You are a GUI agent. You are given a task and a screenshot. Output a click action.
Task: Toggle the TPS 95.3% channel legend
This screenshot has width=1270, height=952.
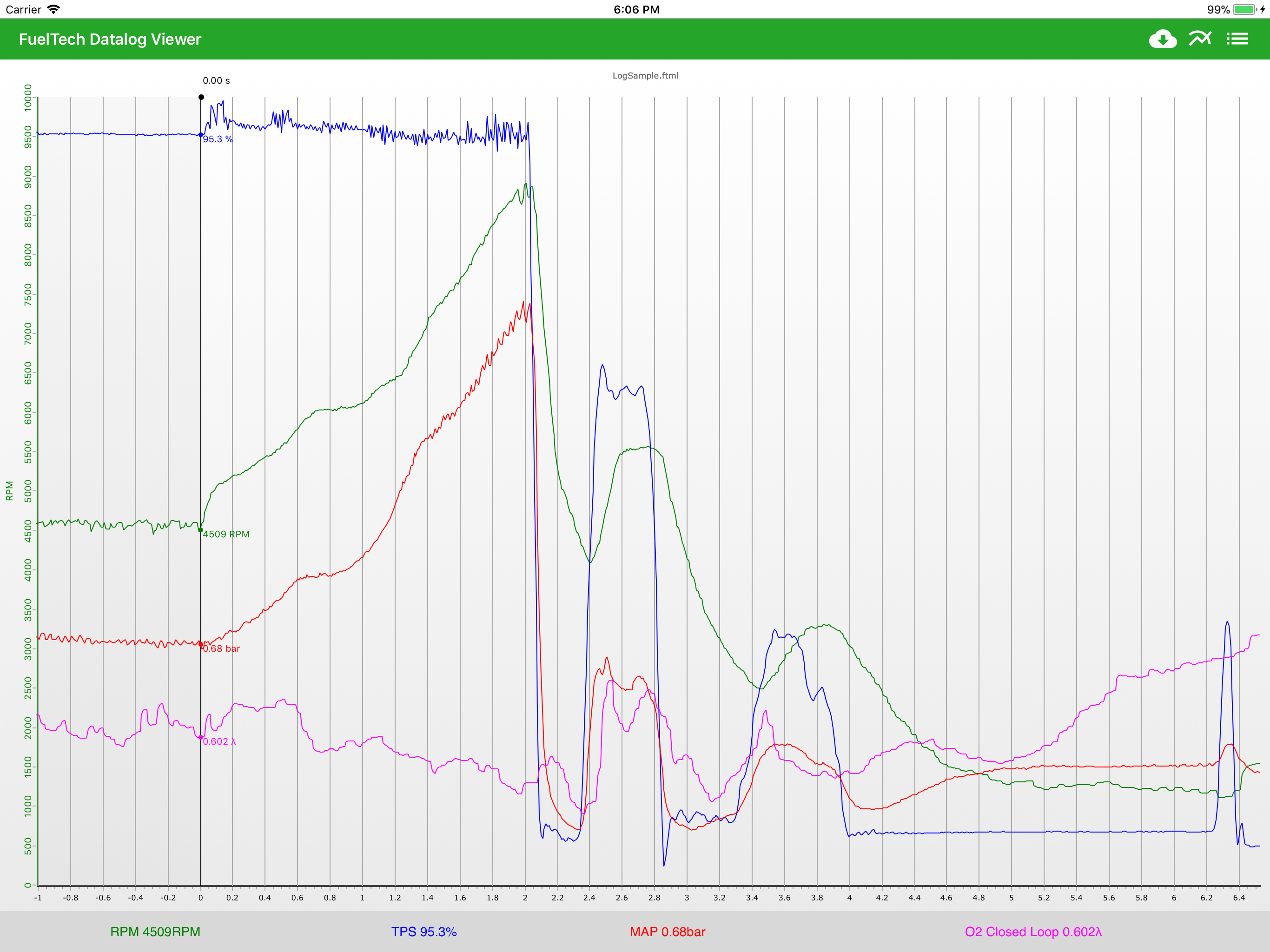click(x=423, y=932)
